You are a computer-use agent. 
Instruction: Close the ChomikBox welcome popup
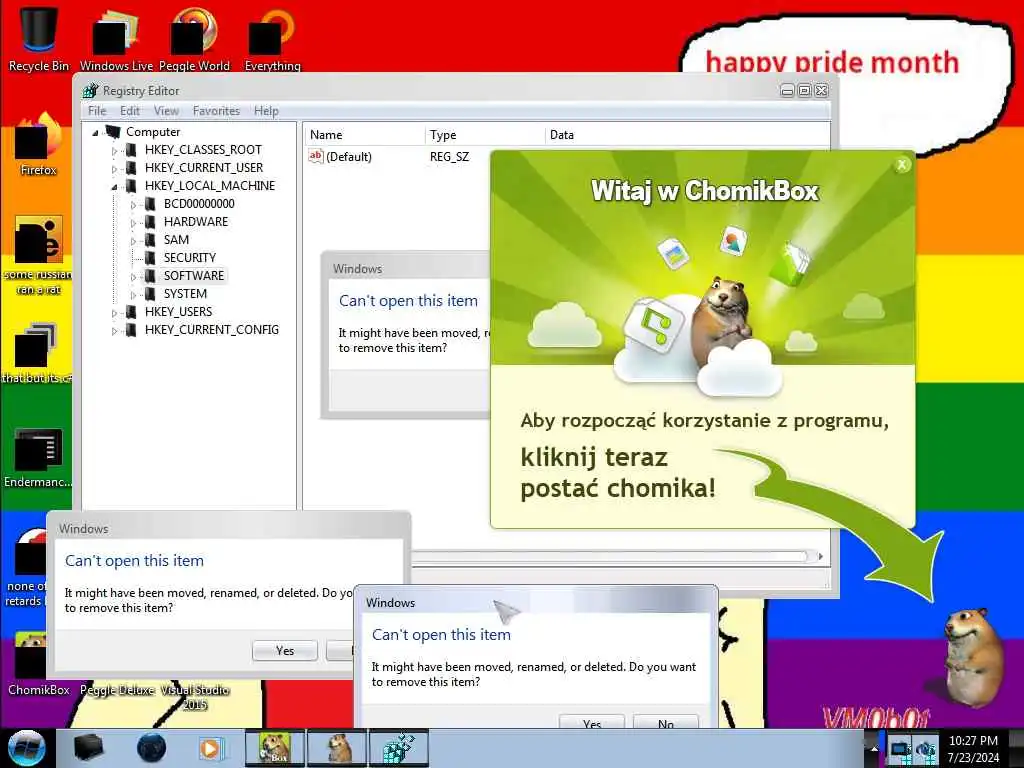(x=902, y=165)
